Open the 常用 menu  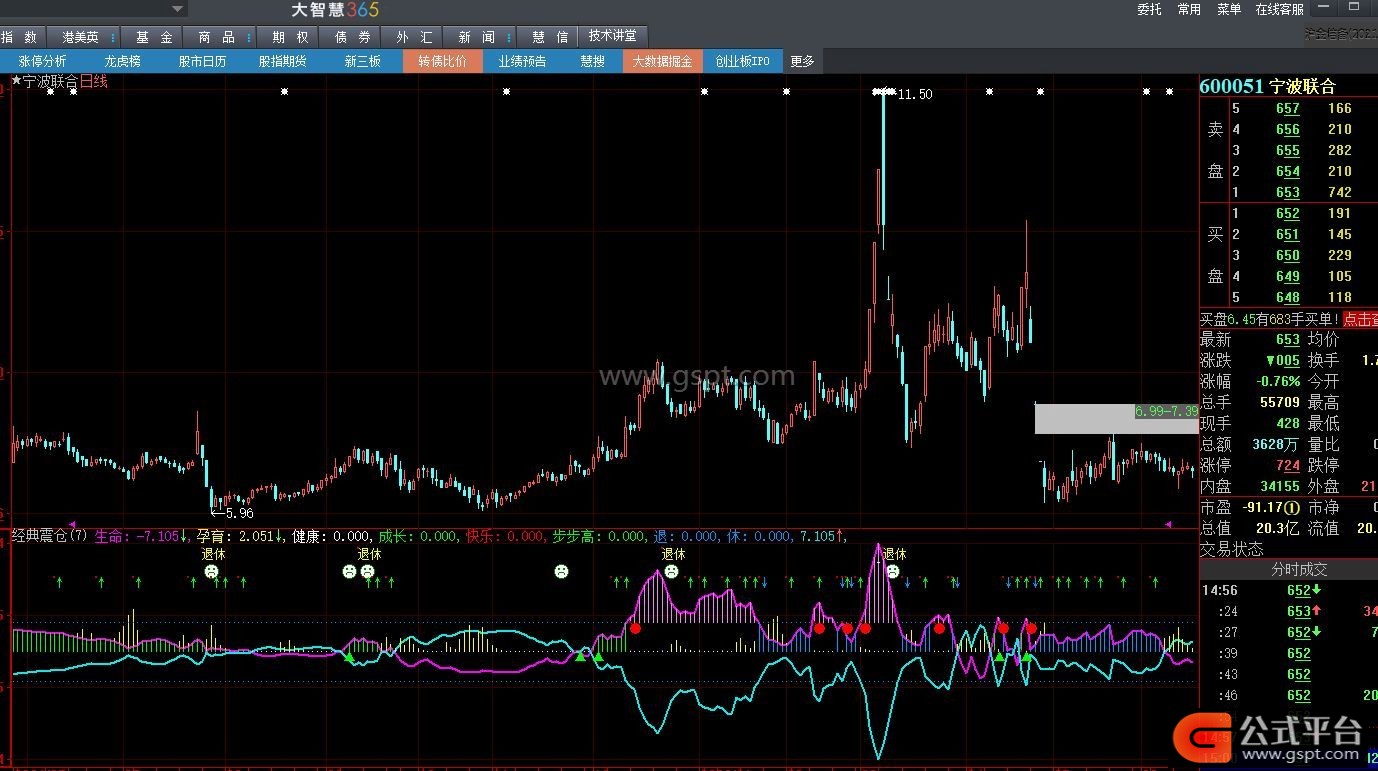(1189, 9)
